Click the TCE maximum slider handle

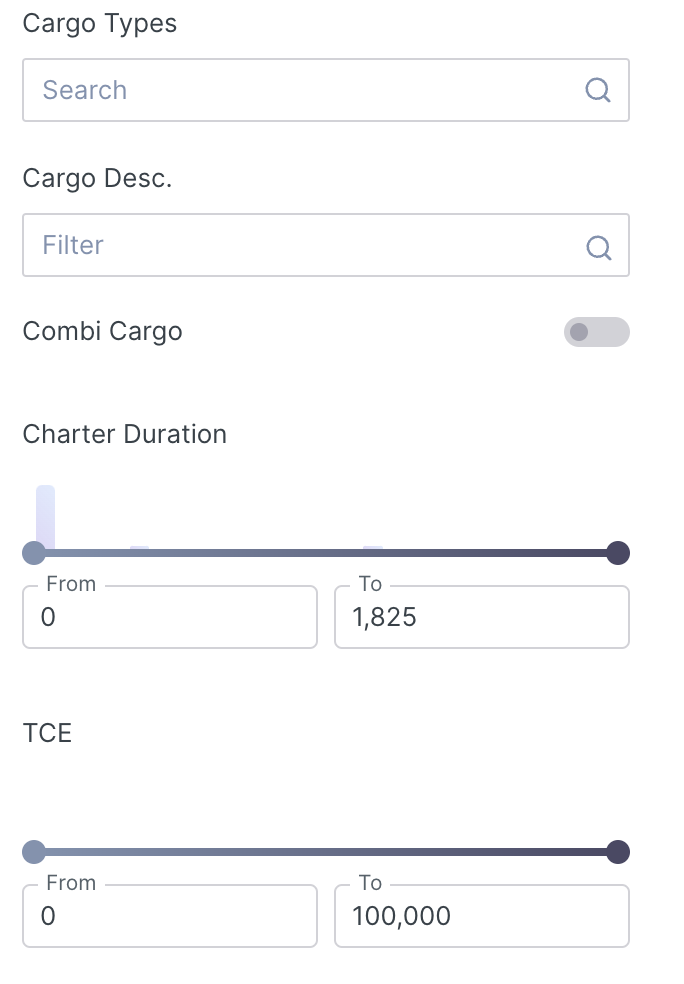[618, 852]
